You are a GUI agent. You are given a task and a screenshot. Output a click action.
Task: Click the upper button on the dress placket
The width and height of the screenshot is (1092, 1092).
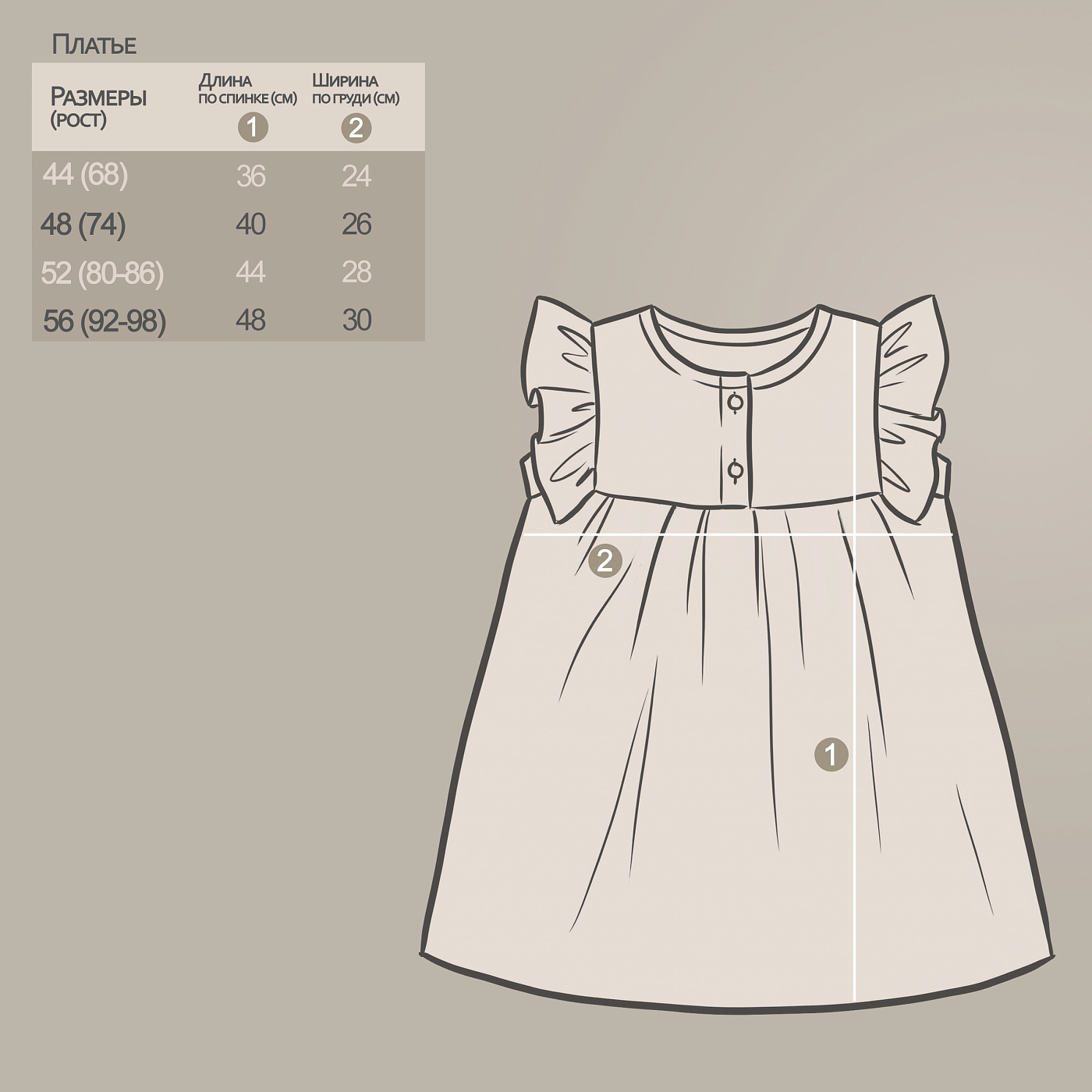tap(735, 402)
